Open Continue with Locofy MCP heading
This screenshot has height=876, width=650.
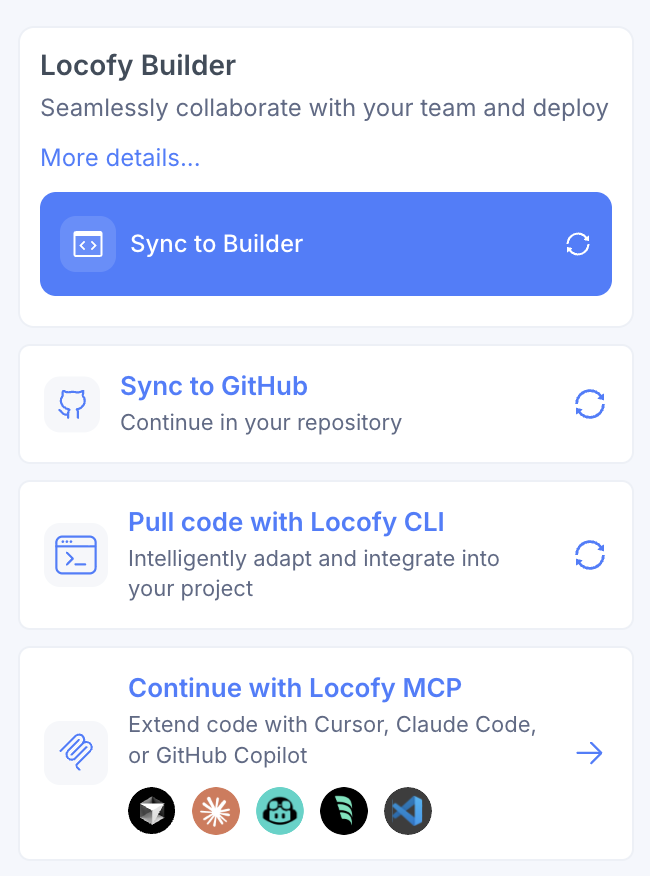click(x=295, y=688)
